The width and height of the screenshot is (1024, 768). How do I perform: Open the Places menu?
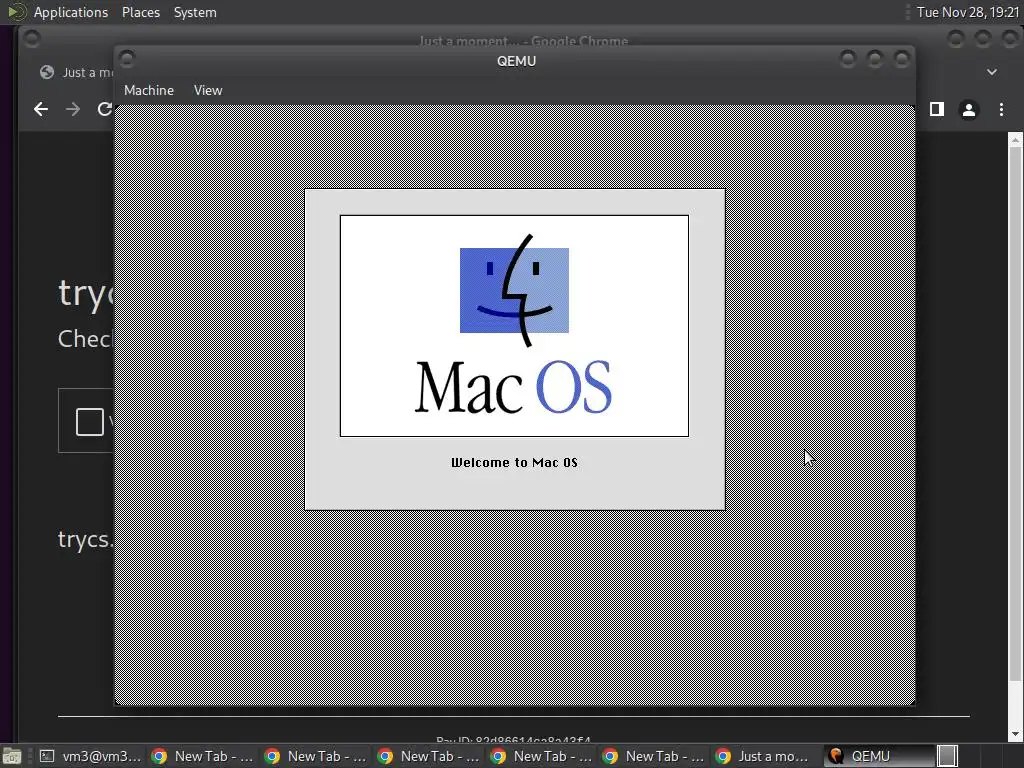point(140,12)
